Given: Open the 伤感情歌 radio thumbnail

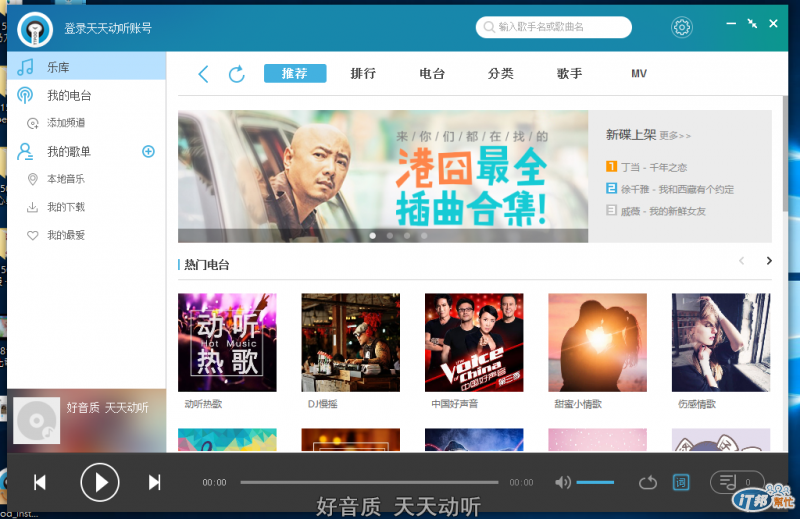Looking at the screenshot, I should pyautogui.click(x=721, y=342).
